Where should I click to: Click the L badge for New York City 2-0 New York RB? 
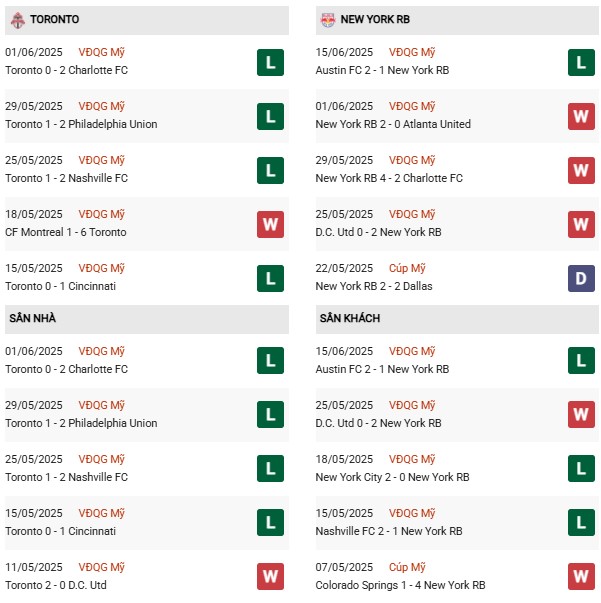pos(581,468)
